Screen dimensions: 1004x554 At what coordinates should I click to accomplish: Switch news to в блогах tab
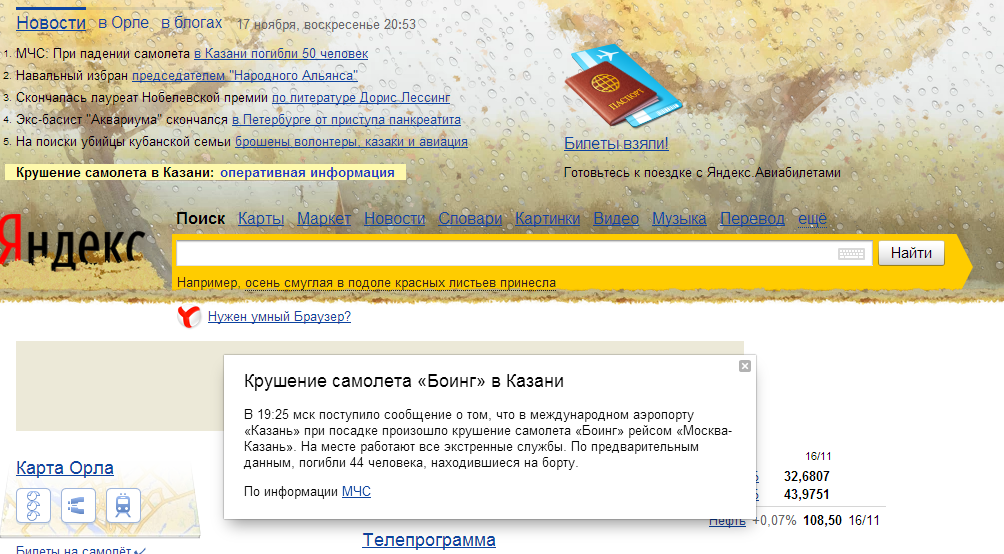[191, 23]
